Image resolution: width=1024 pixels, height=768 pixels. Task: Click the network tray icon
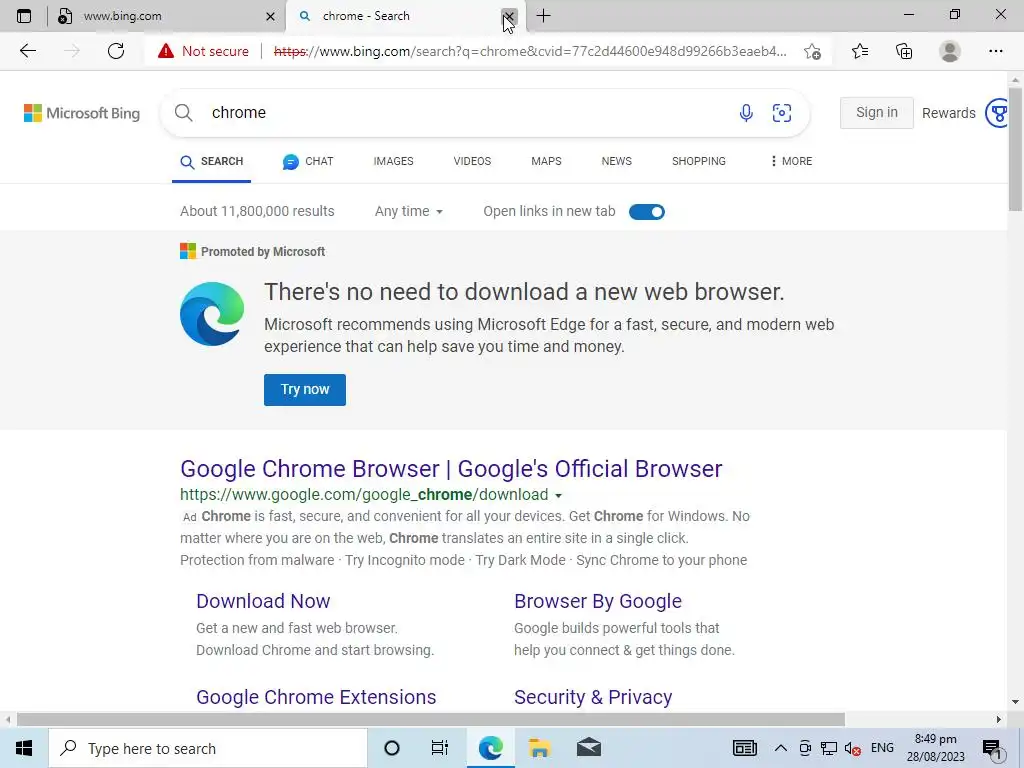pyautogui.click(x=829, y=748)
